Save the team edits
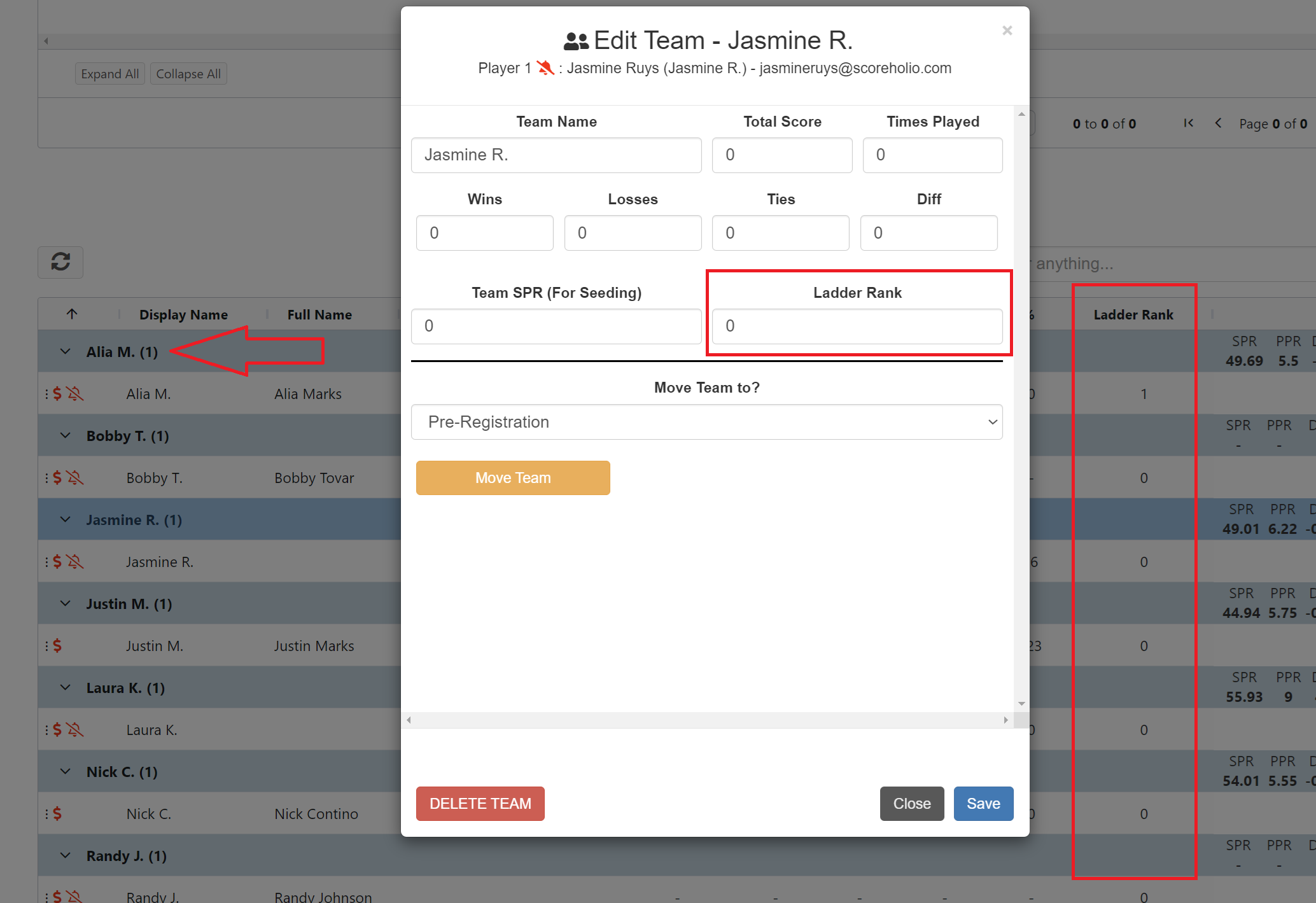The image size is (1316, 903). click(983, 804)
